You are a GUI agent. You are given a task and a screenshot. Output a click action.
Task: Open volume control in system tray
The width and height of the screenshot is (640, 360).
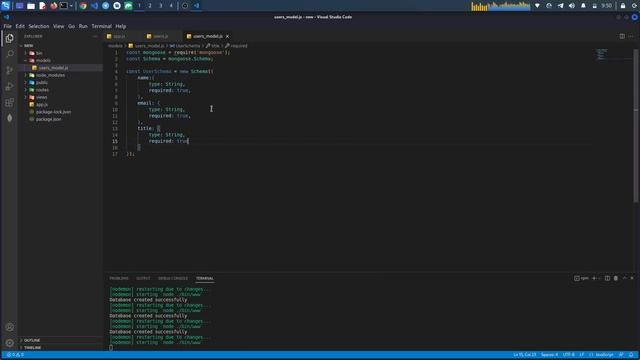pos(572,6)
